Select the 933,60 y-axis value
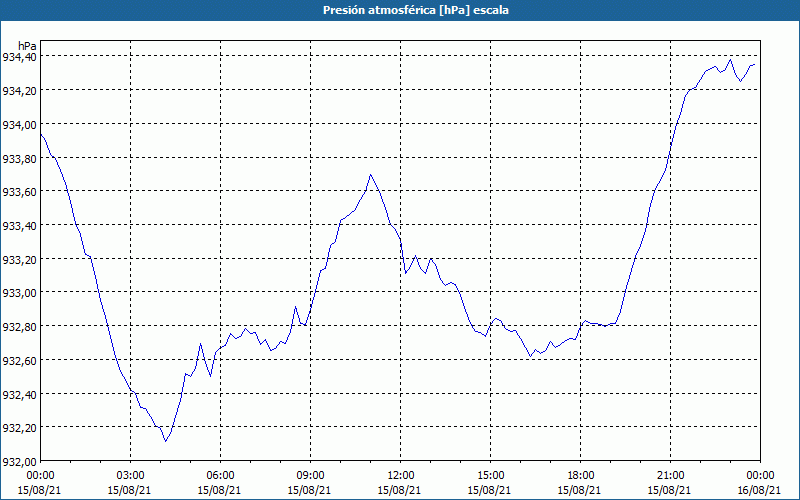Viewport: 800px width, 500px height. coord(19,192)
